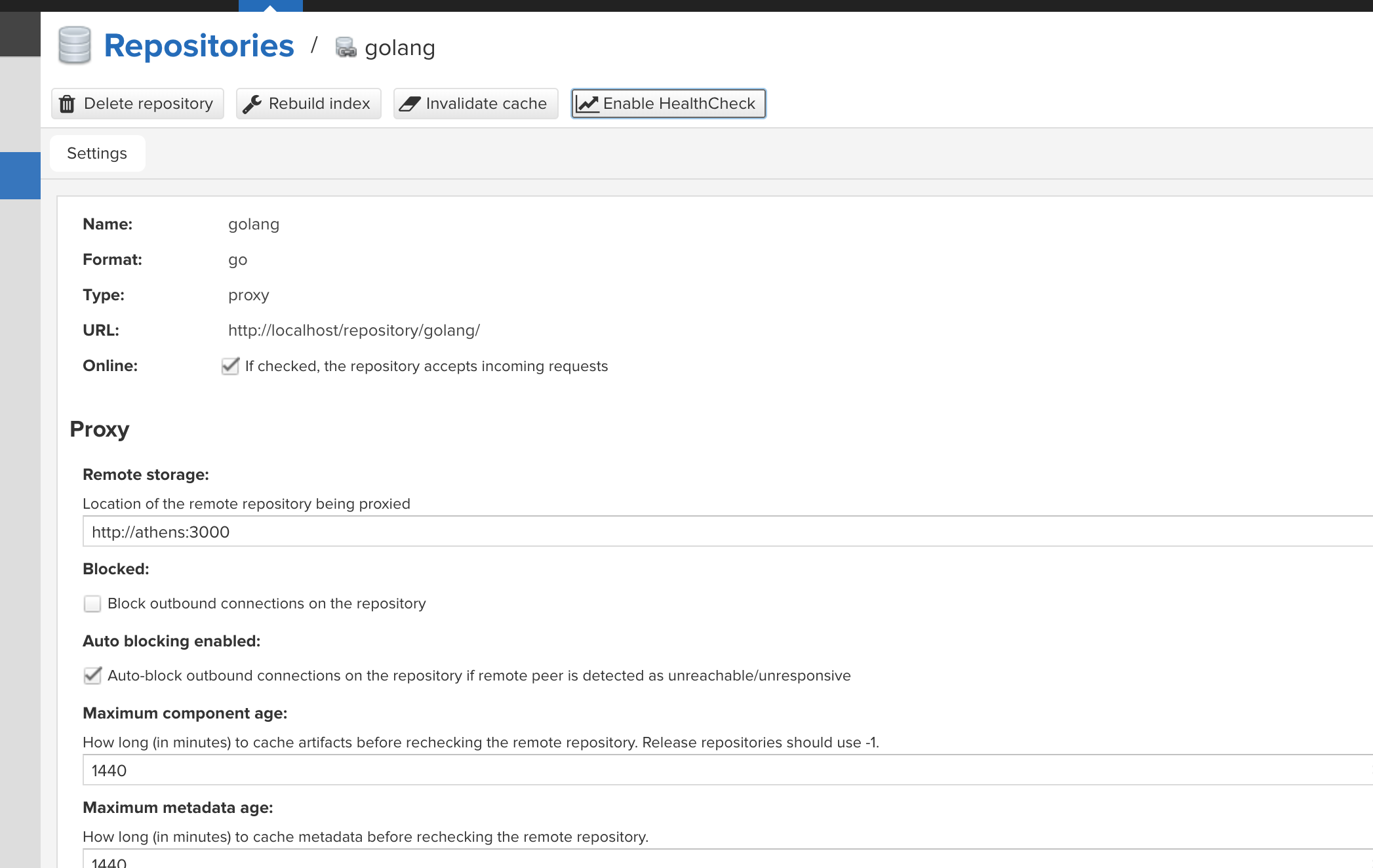The width and height of the screenshot is (1373, 868).
Task: Click the Repositories database icon
Action: (75, 45)
